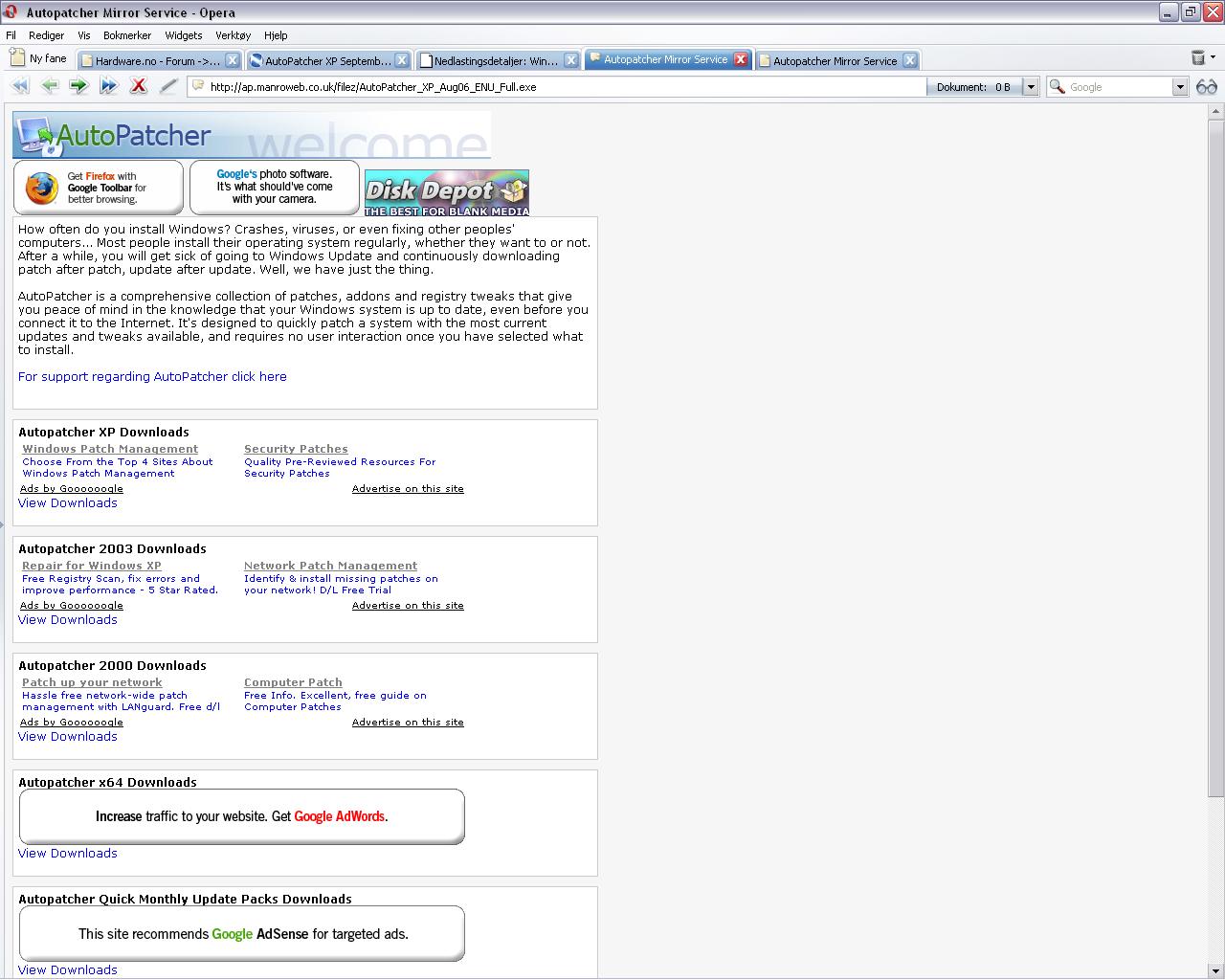Close the active Autopatcher Mirror Service tab
1225x980 pixels.
click(741, 59)
